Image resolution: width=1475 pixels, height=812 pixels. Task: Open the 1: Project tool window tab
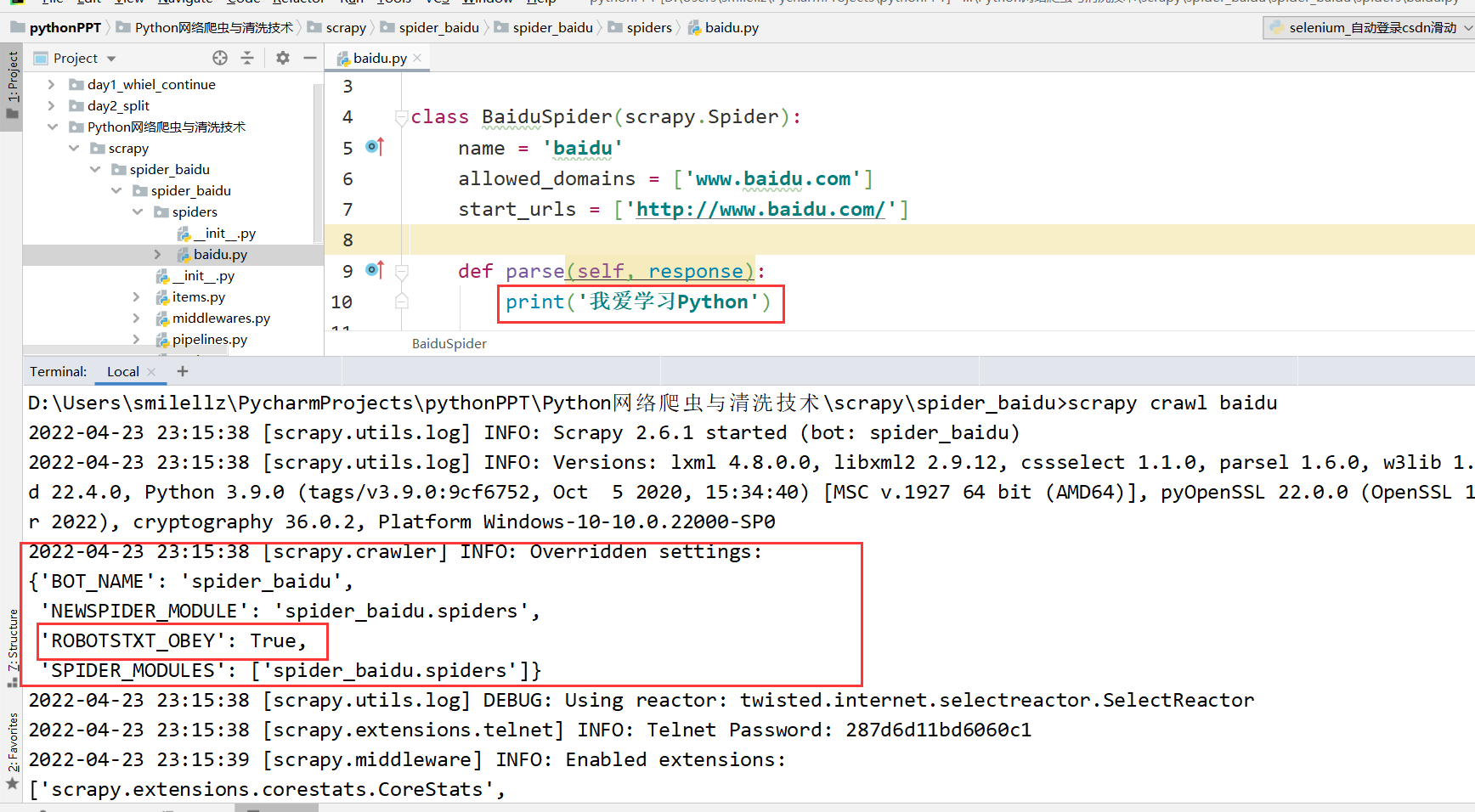click(12, 86)
